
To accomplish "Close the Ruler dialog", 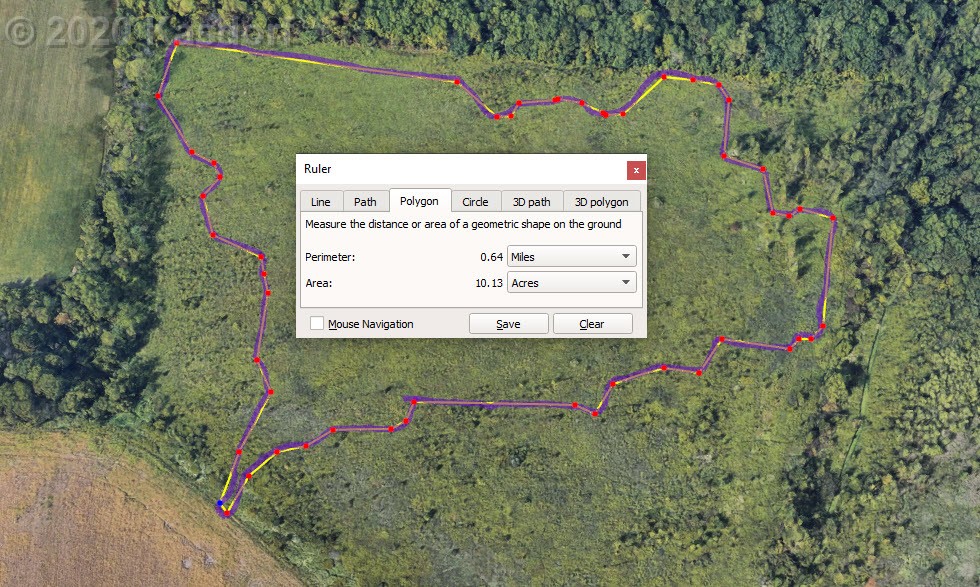I will [636, 170].
